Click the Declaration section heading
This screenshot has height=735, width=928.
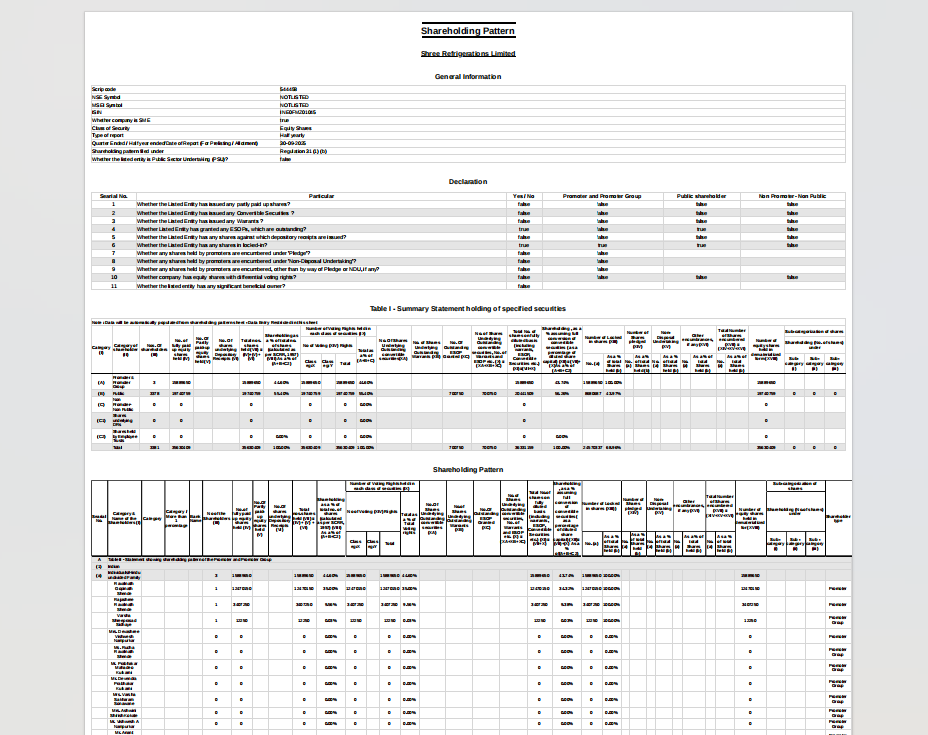click(468, 182)
